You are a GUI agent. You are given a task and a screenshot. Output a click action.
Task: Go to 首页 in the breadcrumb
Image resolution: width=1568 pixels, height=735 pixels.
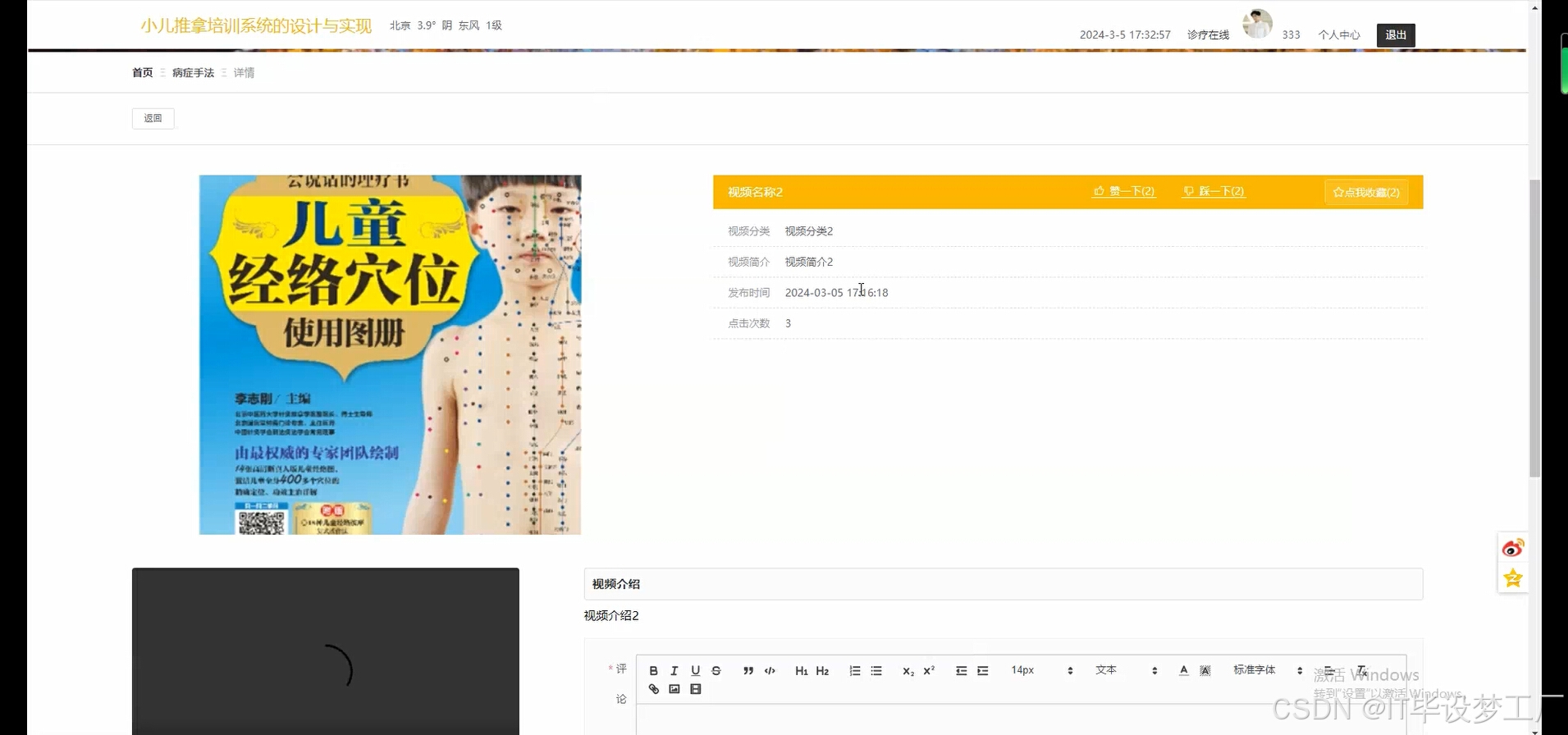point(142,72)
